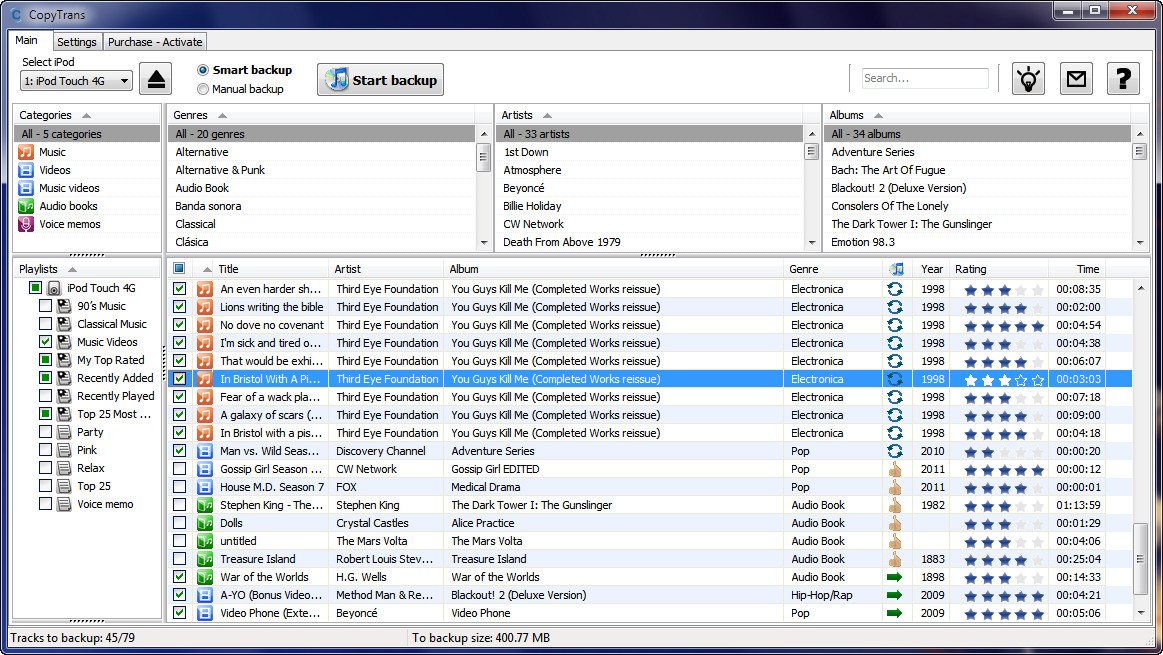Open the Select iPod dropdown
The width and height of the screenshot is (1163, 655).
click(76, 81)
